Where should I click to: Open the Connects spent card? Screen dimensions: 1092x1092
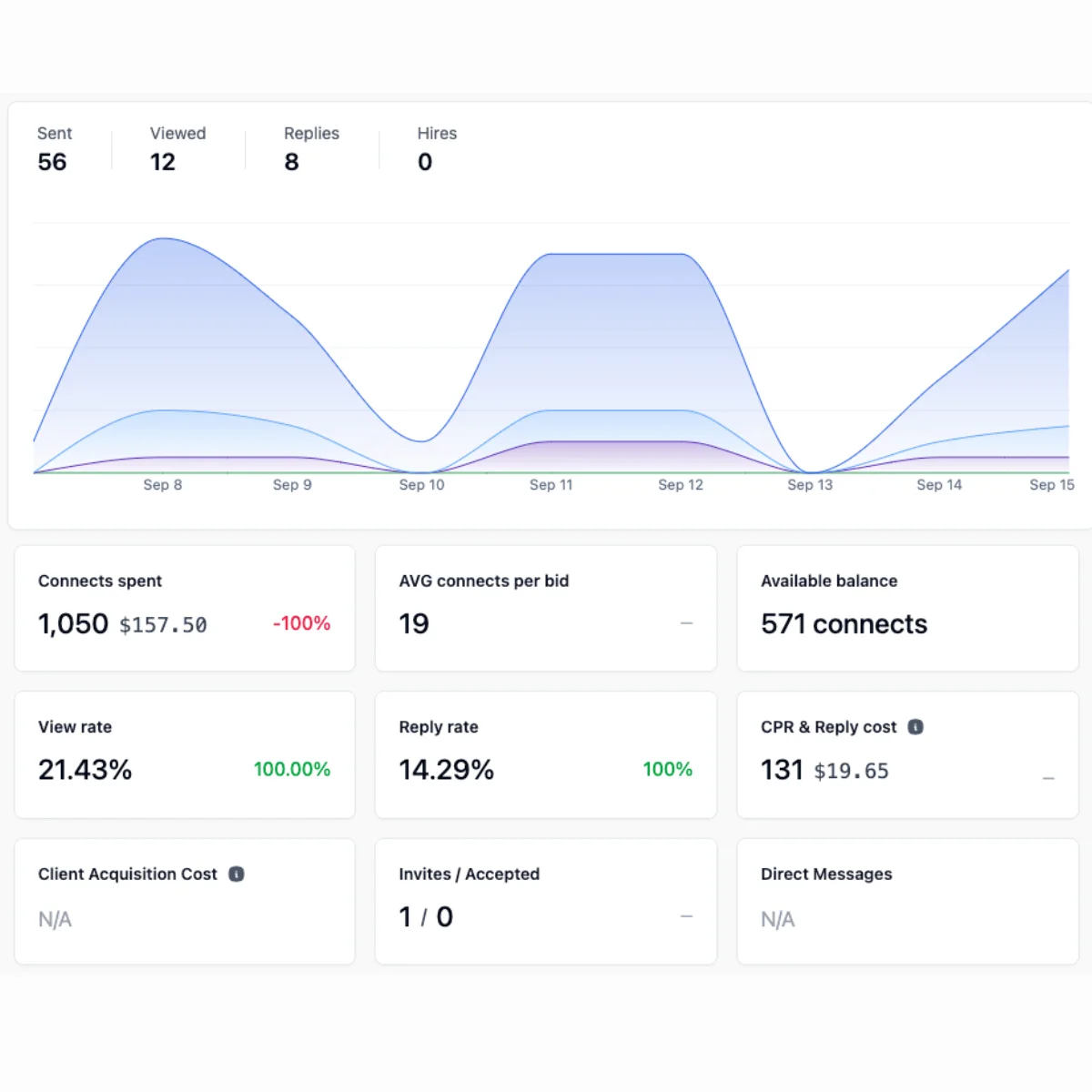185,608
